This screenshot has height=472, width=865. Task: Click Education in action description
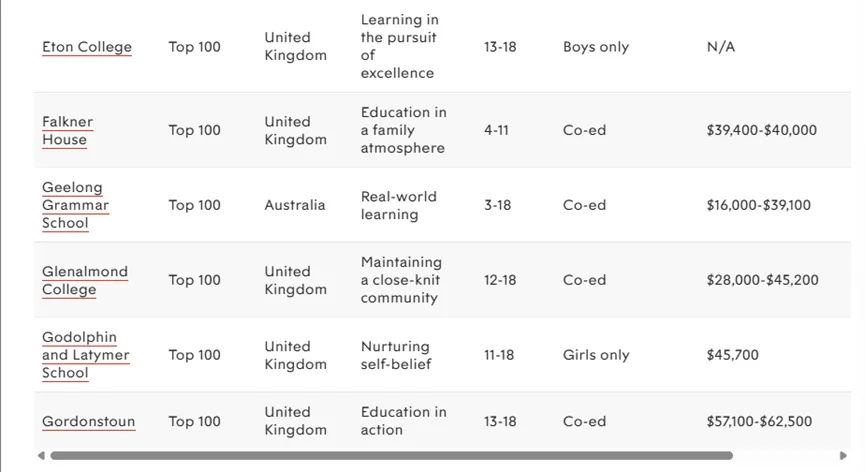[403, 421]
